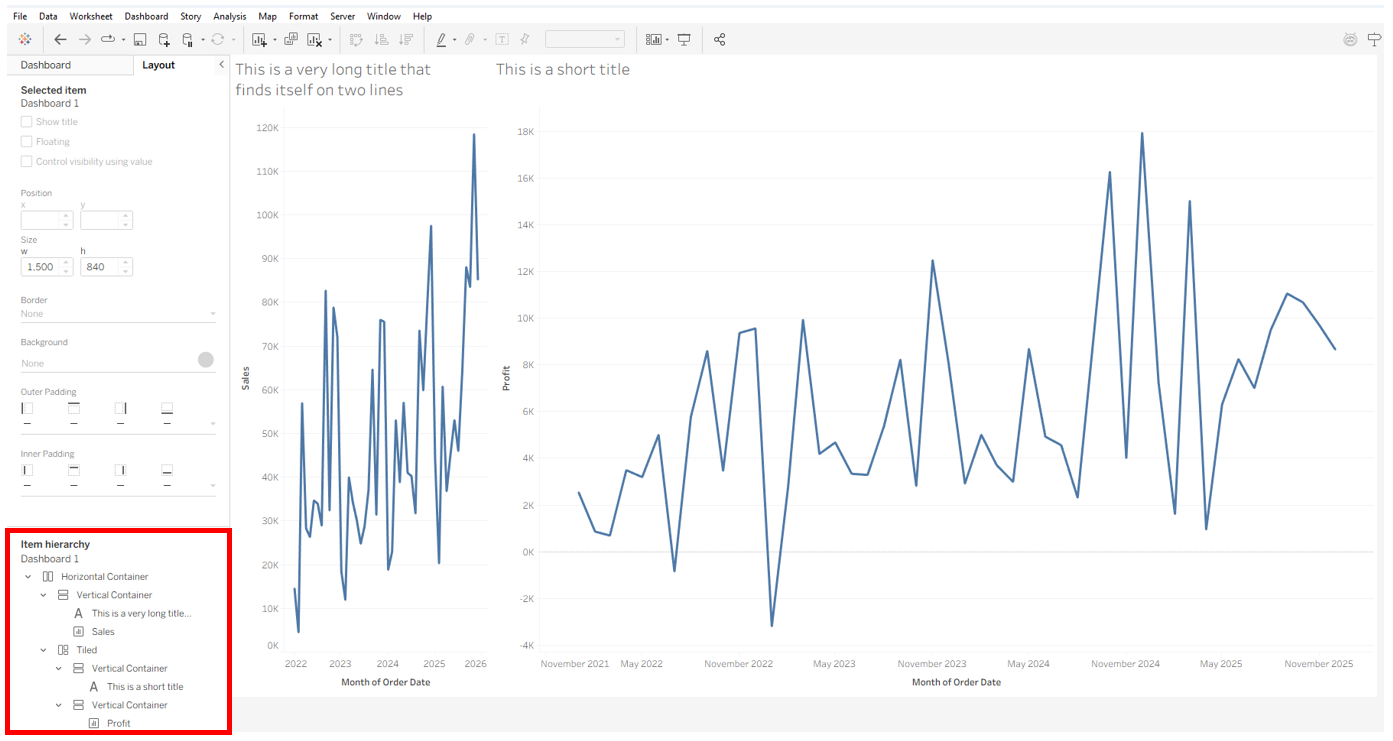Open the Dashboard menu
1393x741 pixels.
(x=146, y=17)
